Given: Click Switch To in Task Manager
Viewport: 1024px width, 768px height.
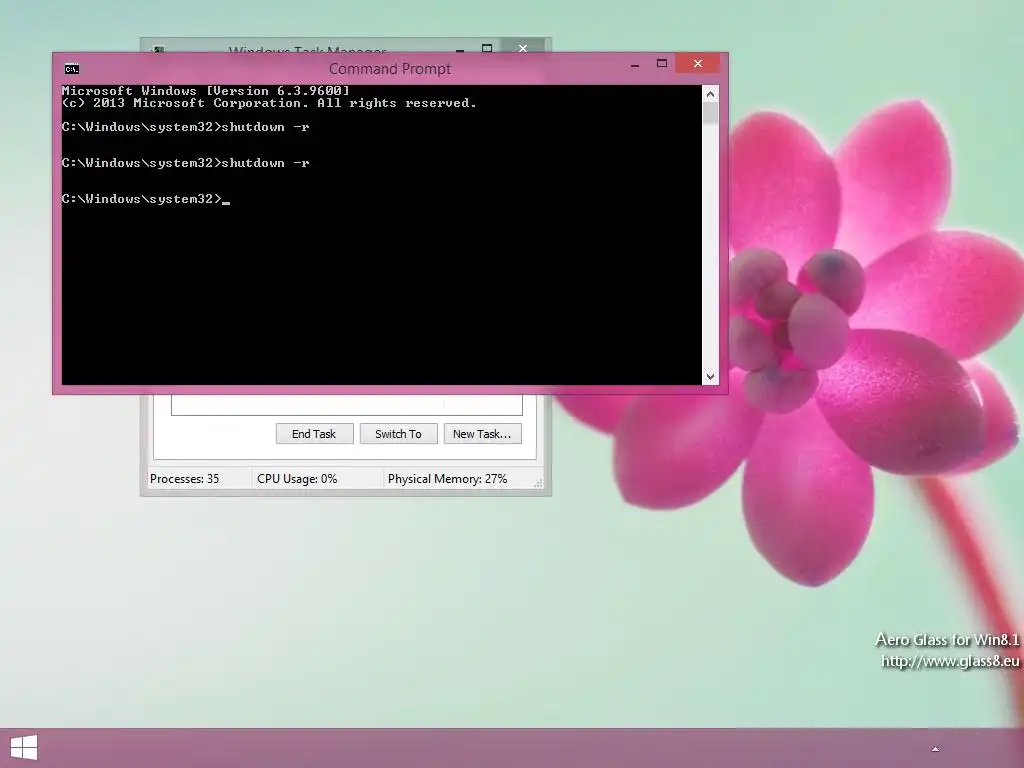Looking at the screenshot, I should click(398, 434).
